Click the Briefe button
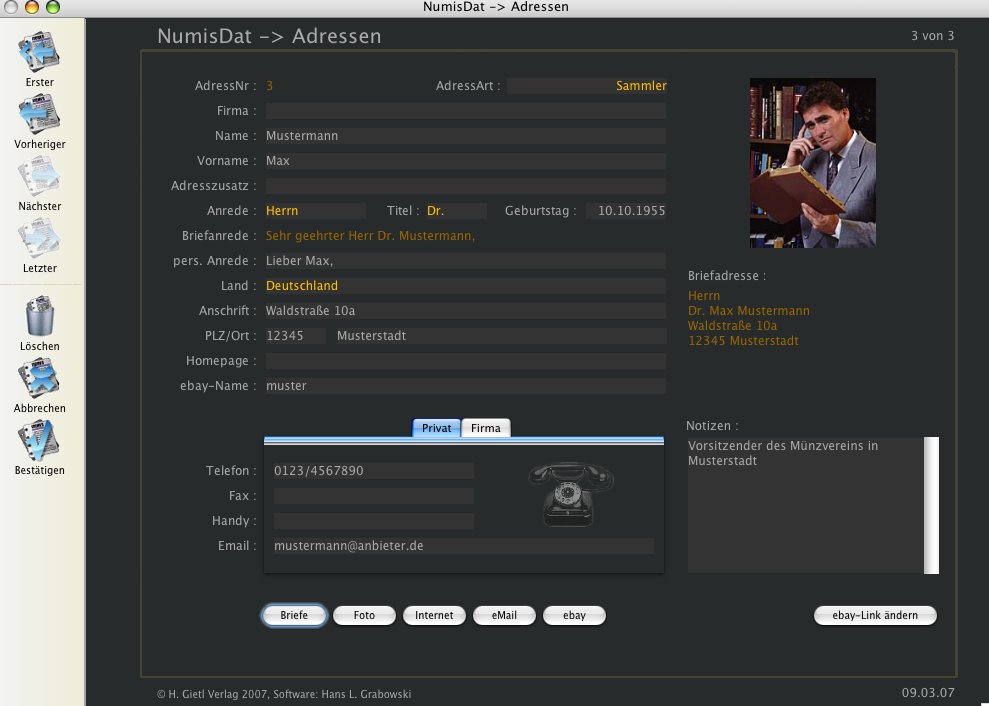This screenshot has width=989, height=706. (x=294, y=615)
